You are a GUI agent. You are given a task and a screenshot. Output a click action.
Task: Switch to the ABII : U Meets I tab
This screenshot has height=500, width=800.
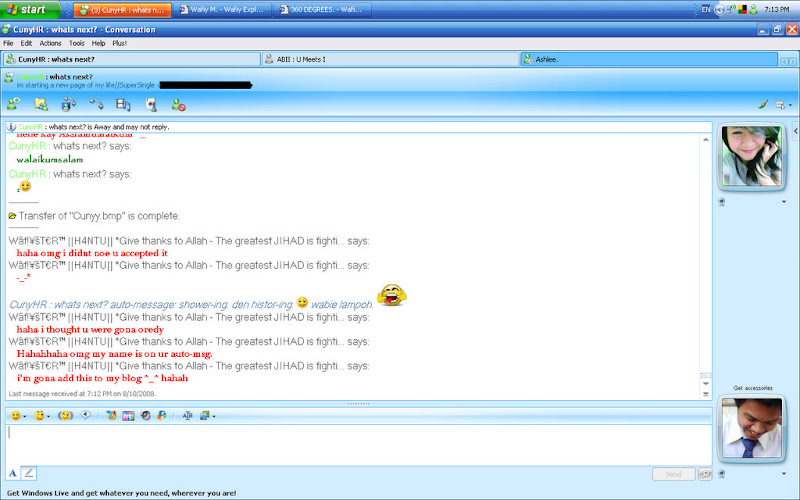point(390,59)
